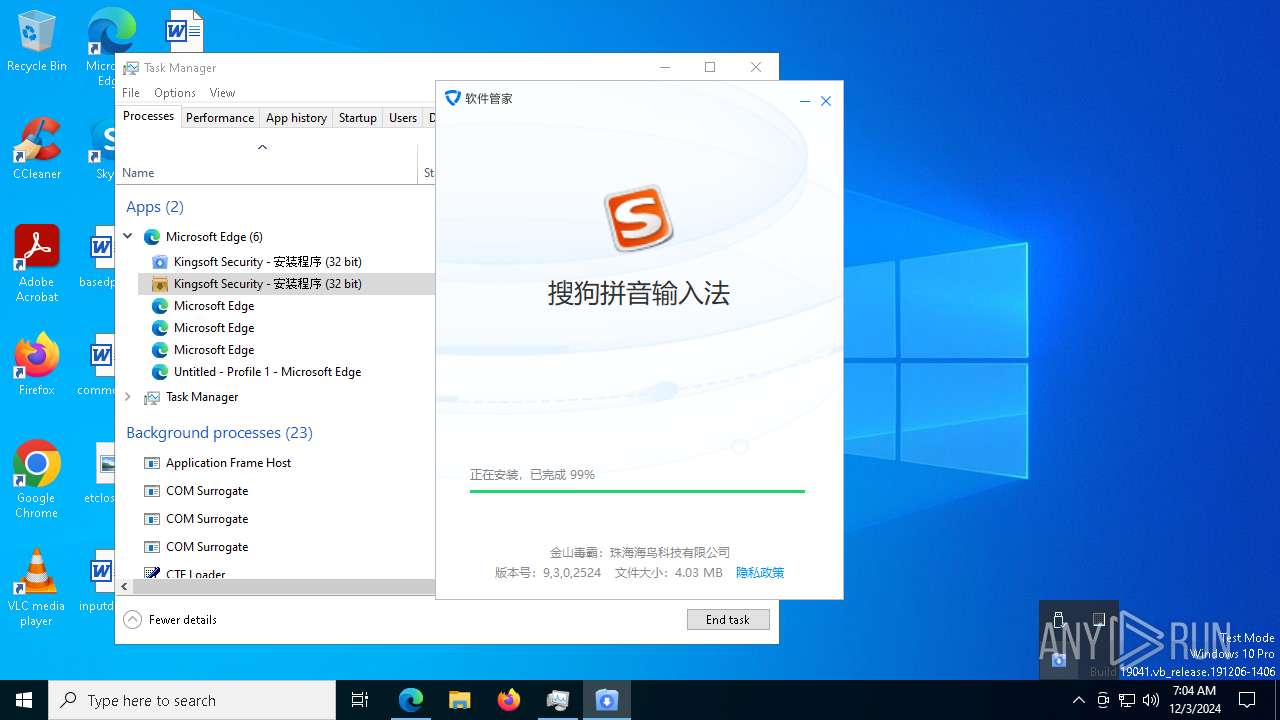Image resolution: width=1280 pixels, height=720 pixels.
Task: Expand the Task Manager process group
Action: pyautogui.click(x=128, y=397)
